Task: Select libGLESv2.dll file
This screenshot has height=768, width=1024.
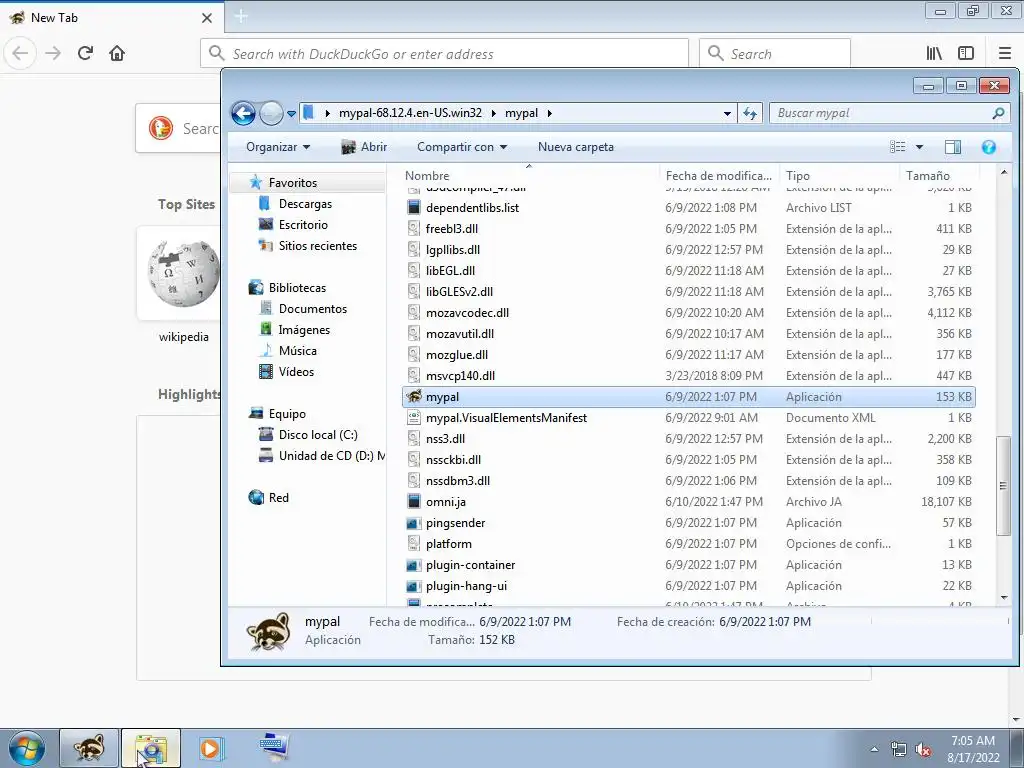Action: pyautogui.click(x=459, y=292)
